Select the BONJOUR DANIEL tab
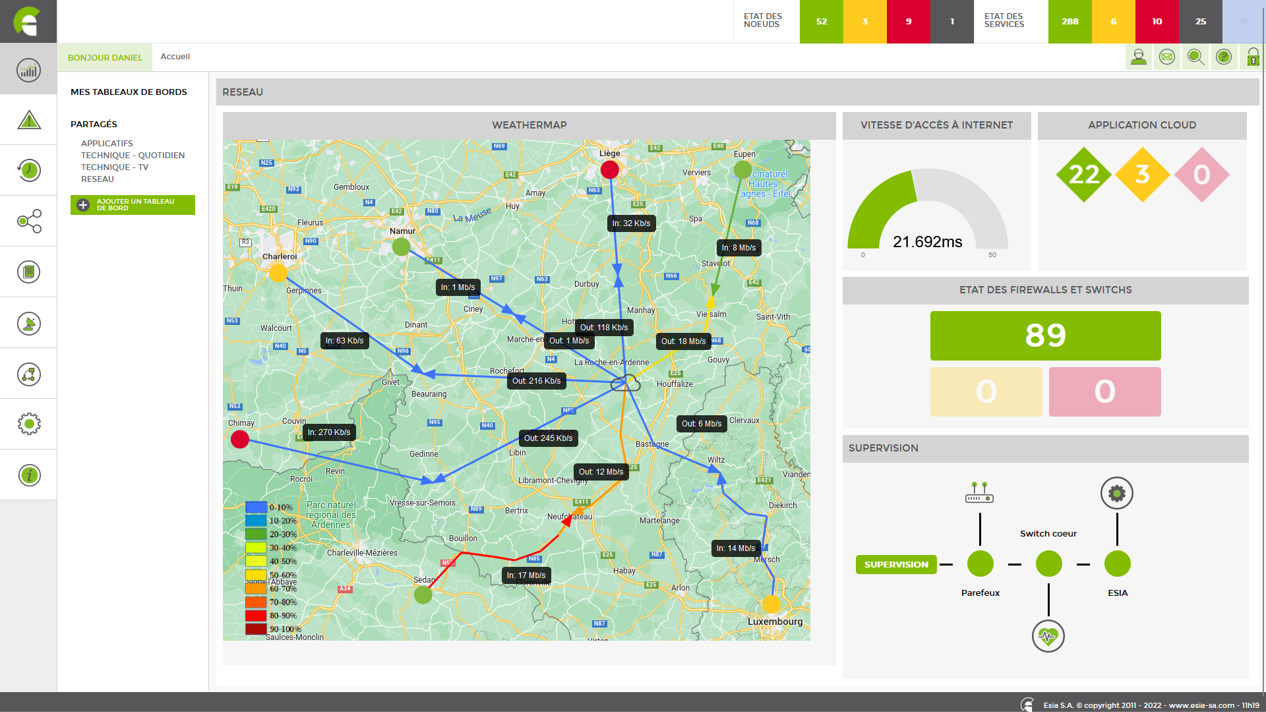The height and width of the screenshot is (712, 1266). click(104, 57)
